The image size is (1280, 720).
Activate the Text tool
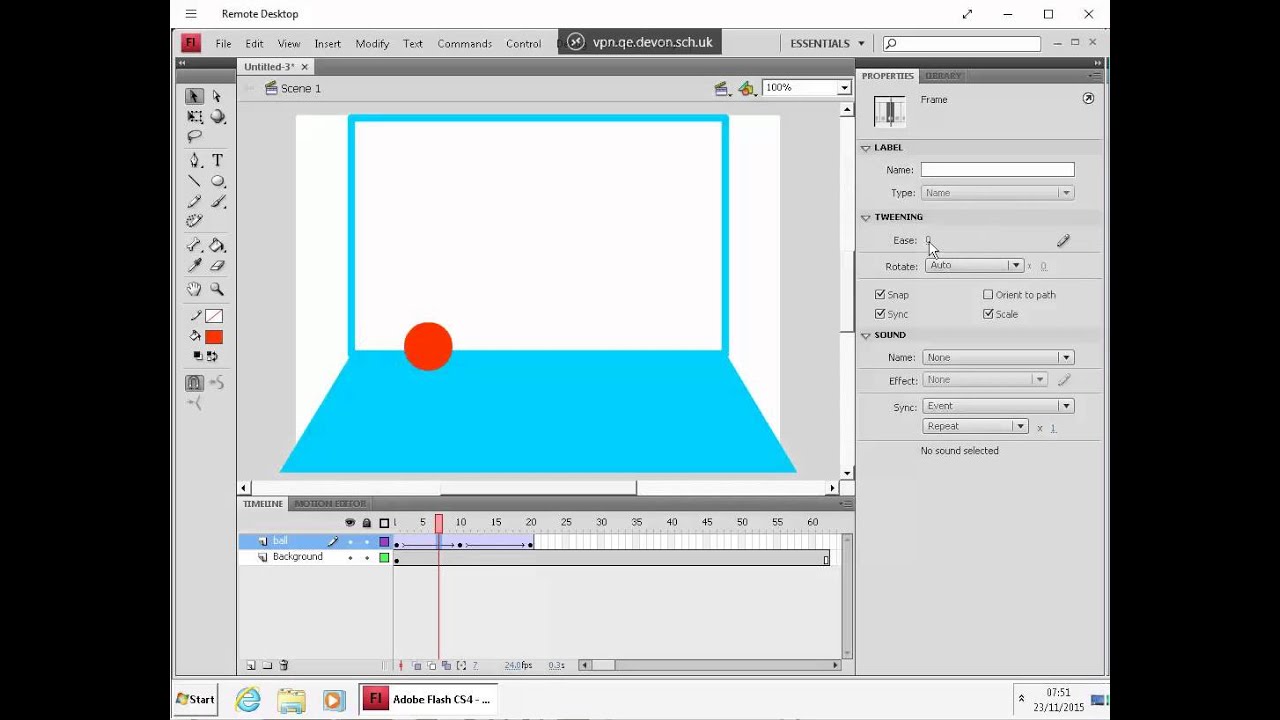[217, 160]
